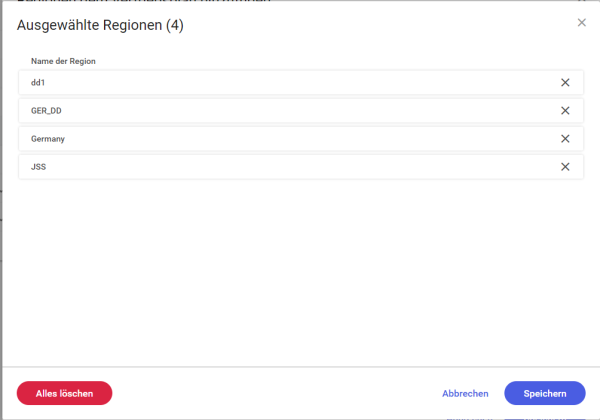
Task: Remove the JSS region with its X
Action: (565, 167)
